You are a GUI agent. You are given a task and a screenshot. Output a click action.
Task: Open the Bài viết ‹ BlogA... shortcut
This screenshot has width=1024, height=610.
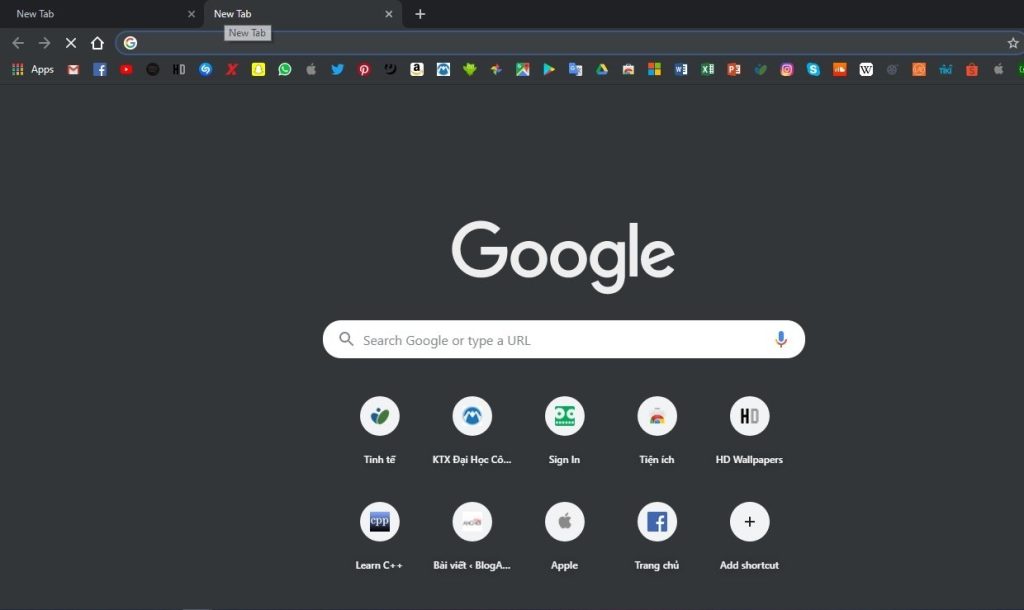pos(472,537)
